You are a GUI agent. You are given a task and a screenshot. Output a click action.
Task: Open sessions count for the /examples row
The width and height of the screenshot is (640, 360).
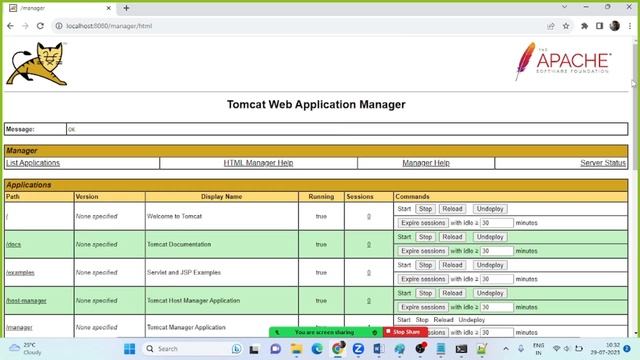click(369, 273)
